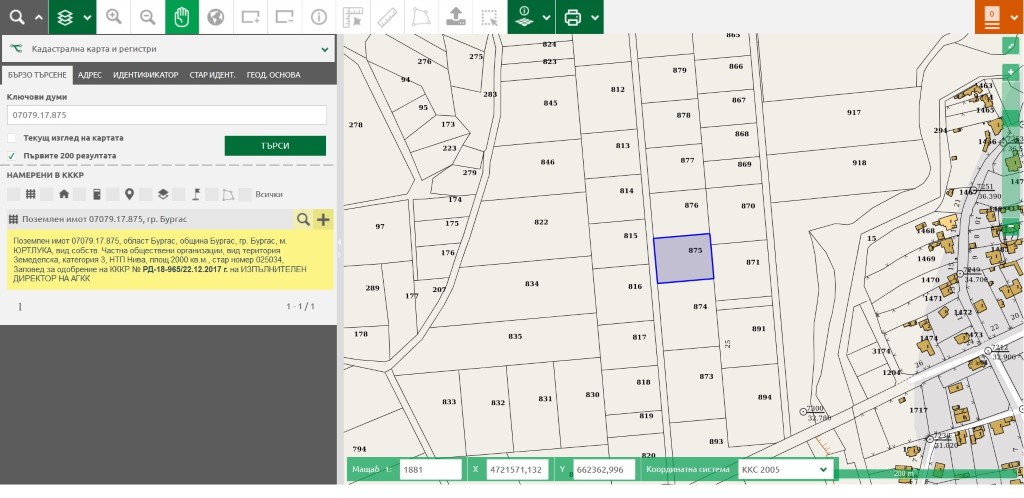
Task: Select the pan hand tool
Action: [181, 17]
